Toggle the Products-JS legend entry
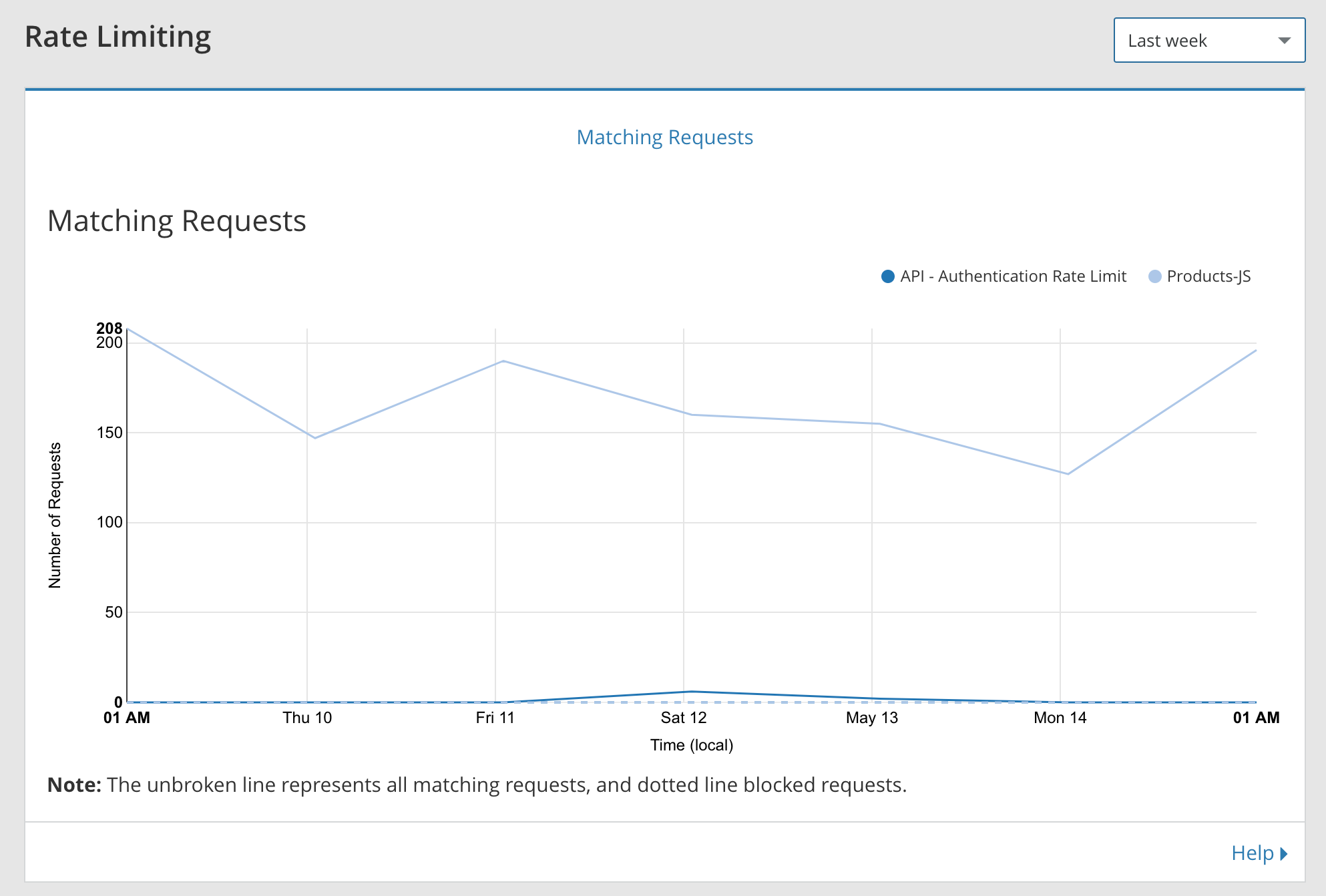The image size is (1326, 896). pyautogui.click(x=1200, y=276)
